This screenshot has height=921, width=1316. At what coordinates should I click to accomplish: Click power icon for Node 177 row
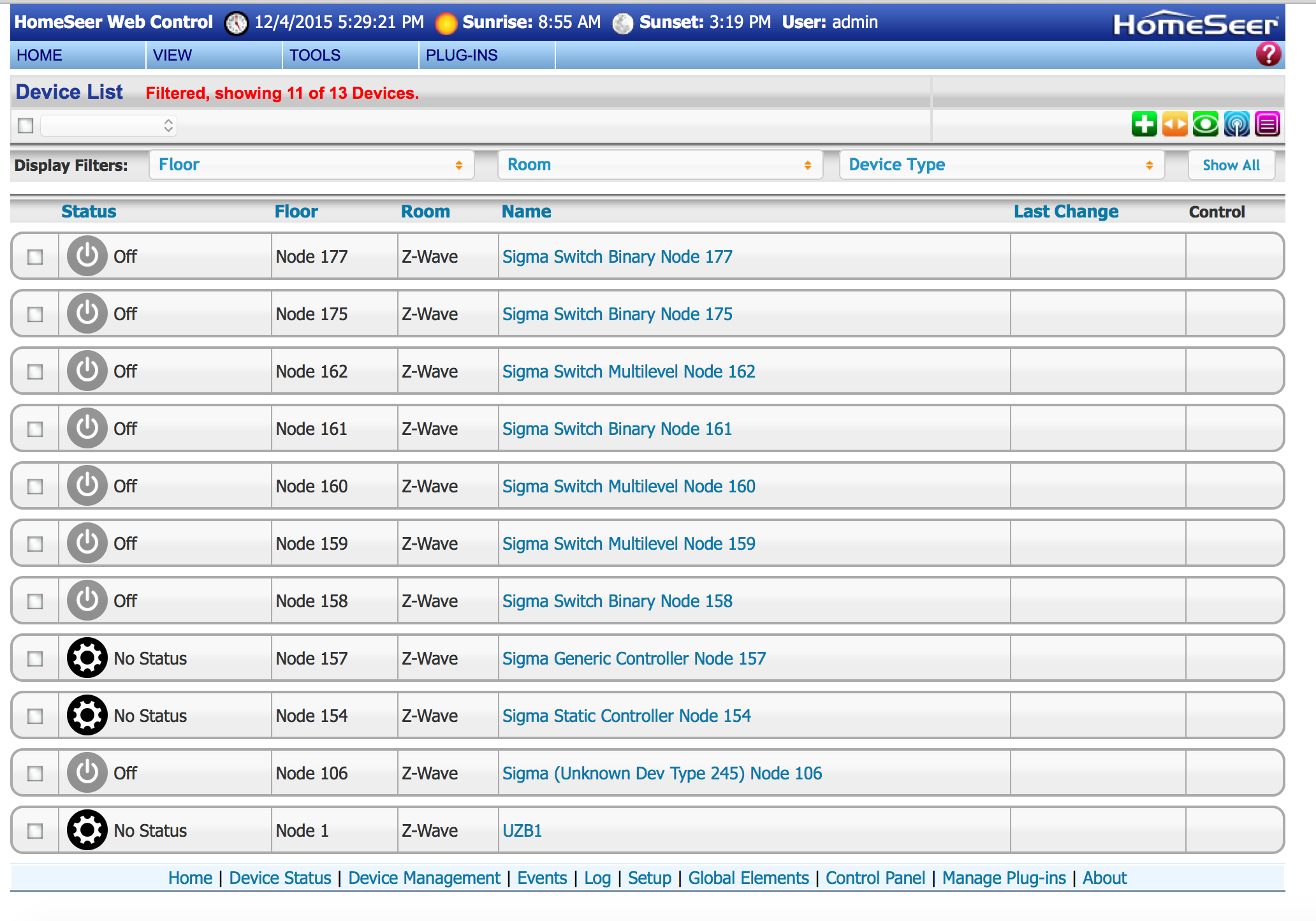click(x=87, y=256)
